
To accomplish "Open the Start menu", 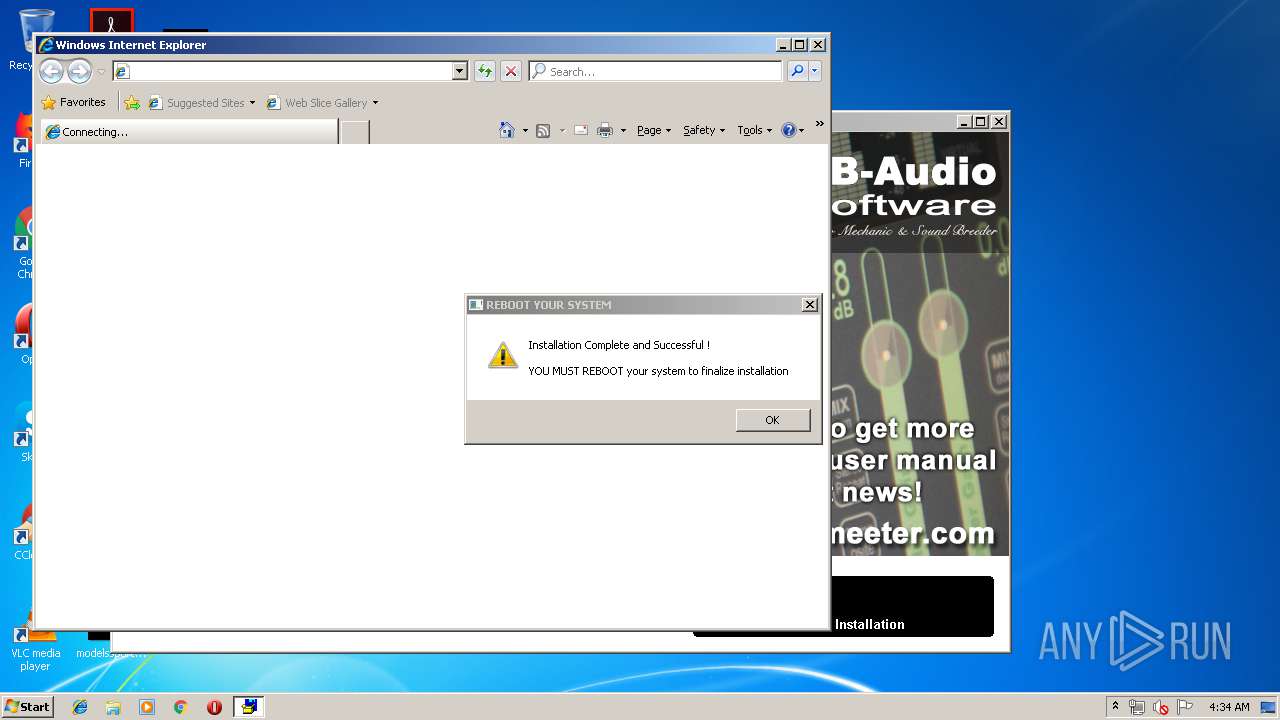I will click(27, 706).
